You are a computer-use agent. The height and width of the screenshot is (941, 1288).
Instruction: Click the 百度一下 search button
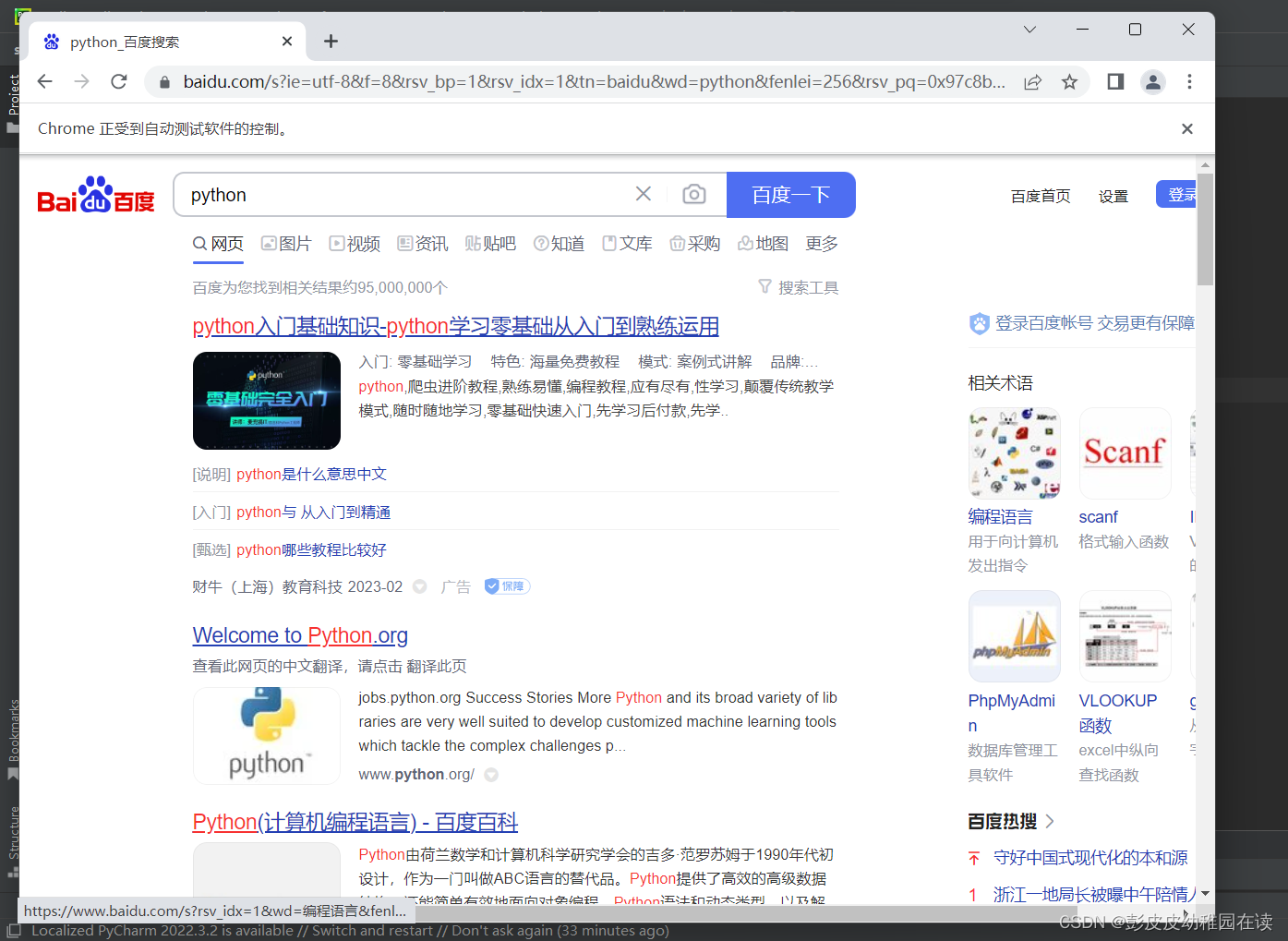pos(791,195)
